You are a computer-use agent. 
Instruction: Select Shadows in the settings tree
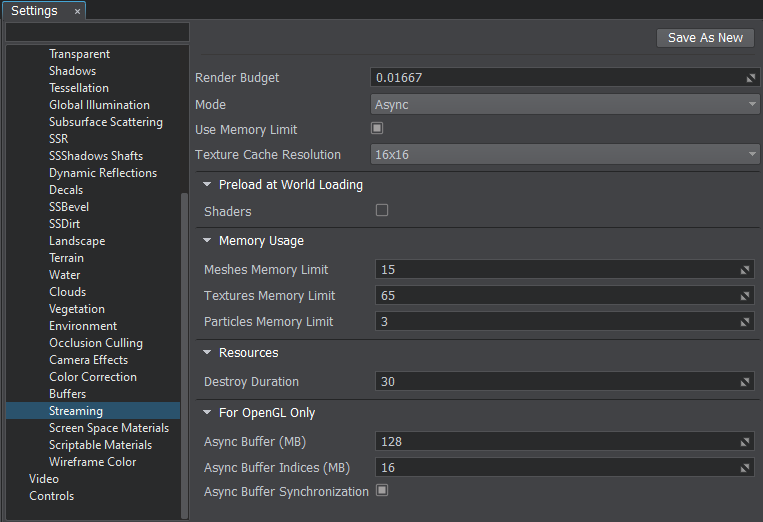pyautogui.click(x=73, y=71)
